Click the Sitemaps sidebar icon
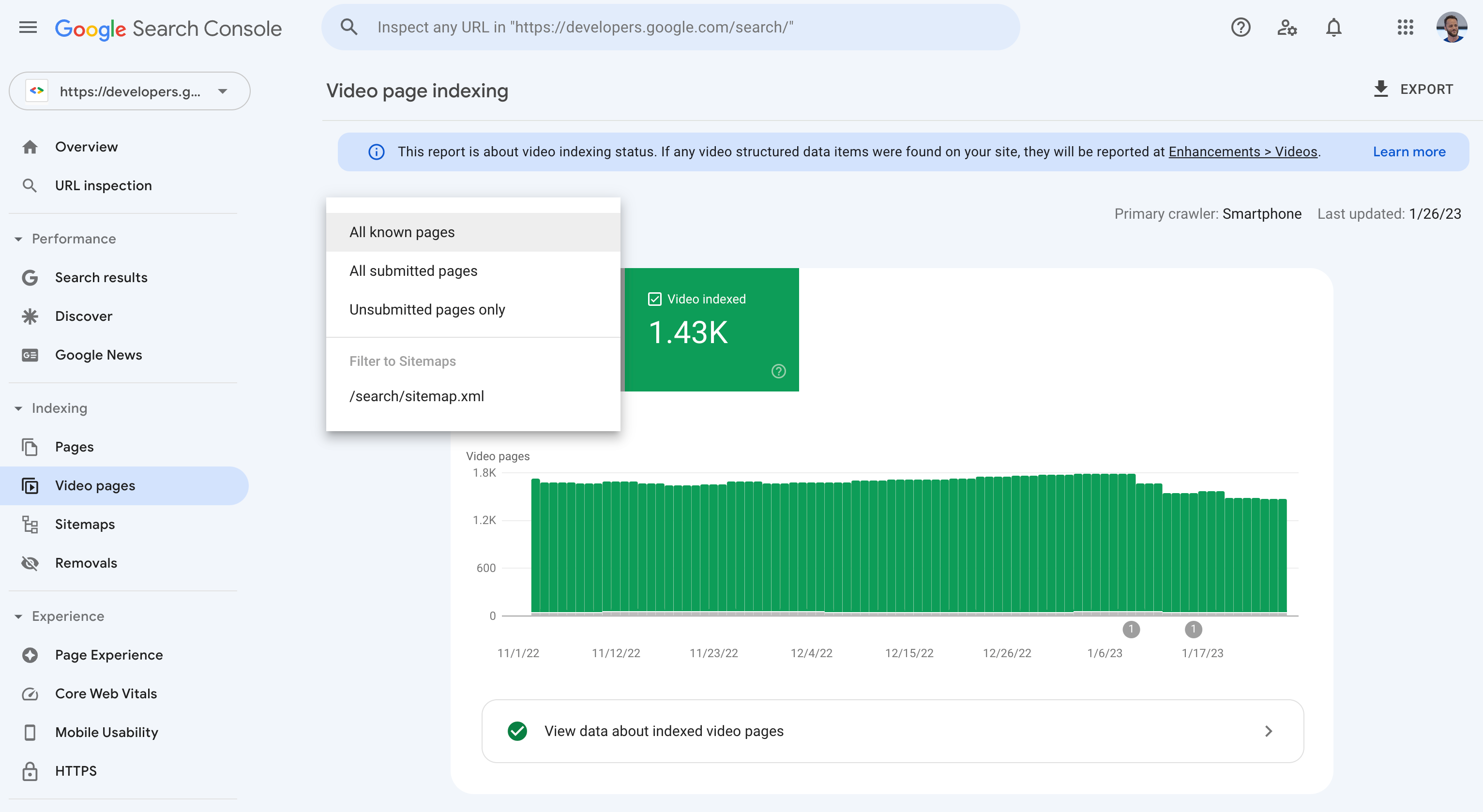 coord(30,524)
